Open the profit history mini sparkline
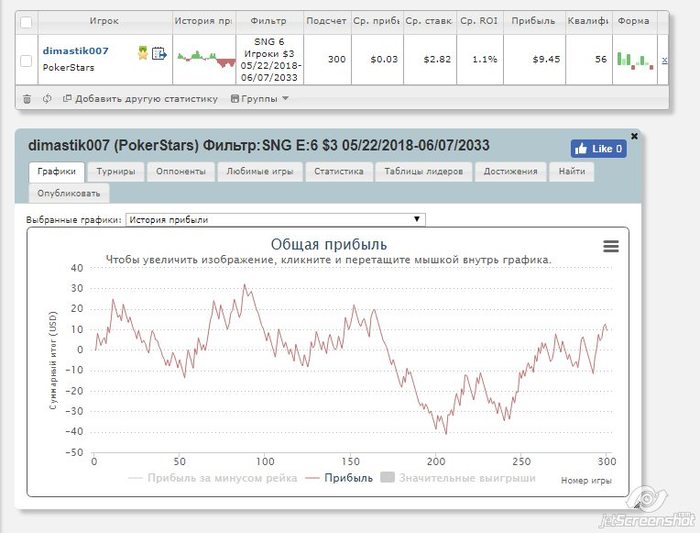 pos(206,59)
